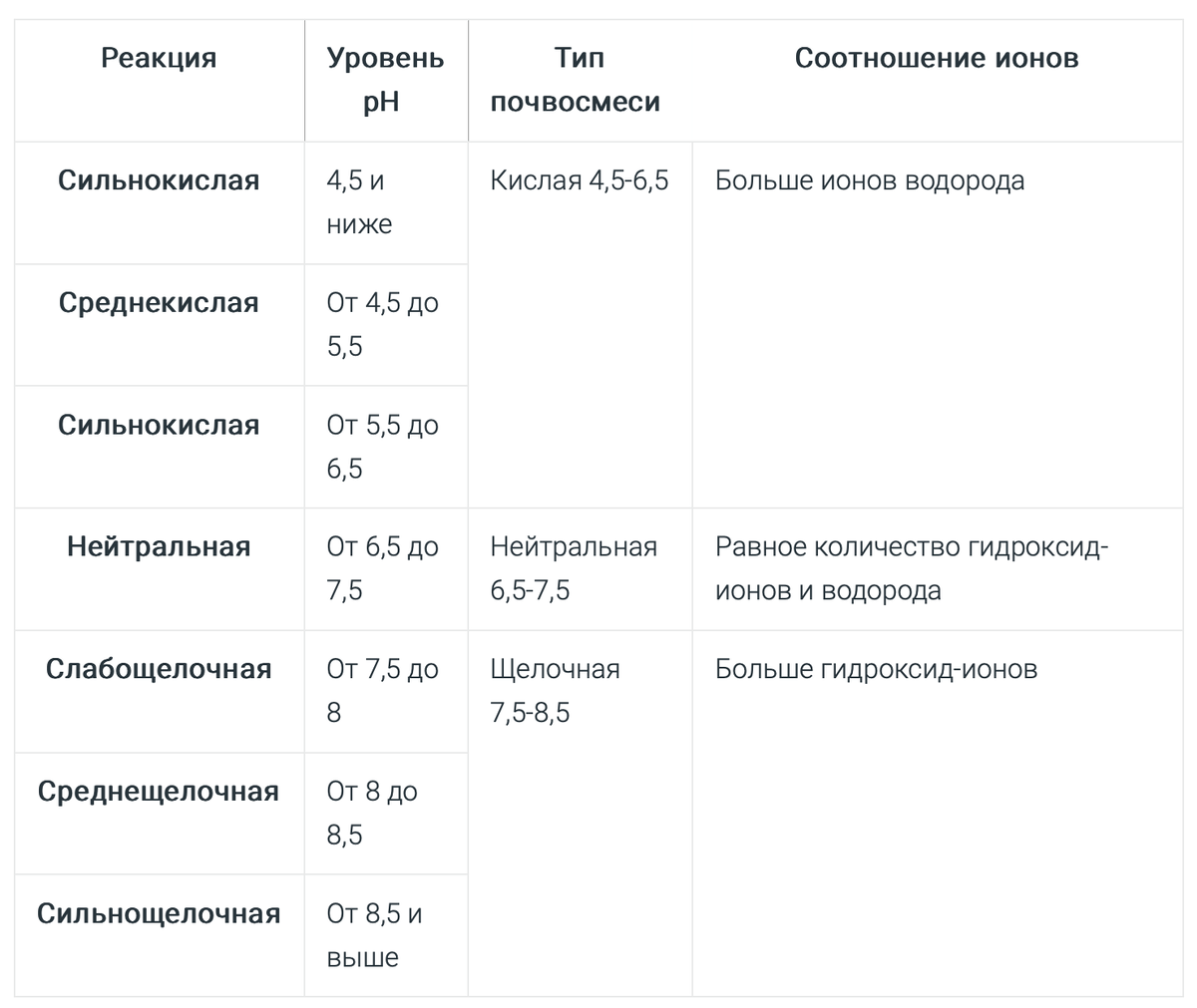
Task: Select the "Равное количество гидроксид-ионов и водорода" cell
Action: (912, 568)
